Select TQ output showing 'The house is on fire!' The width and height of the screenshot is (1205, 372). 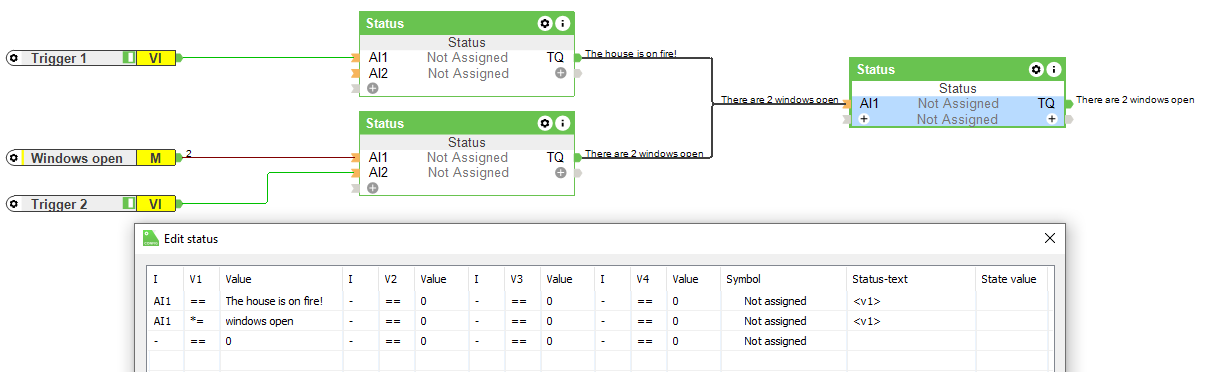555,57
